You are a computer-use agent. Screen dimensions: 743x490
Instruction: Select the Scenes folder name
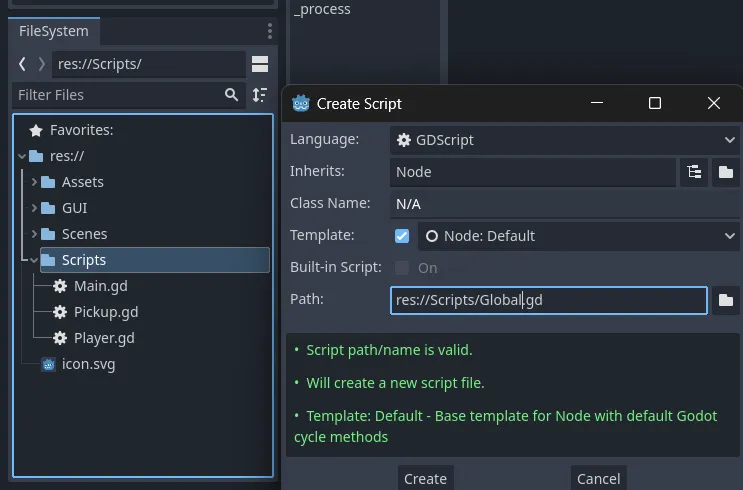(84, 234)
